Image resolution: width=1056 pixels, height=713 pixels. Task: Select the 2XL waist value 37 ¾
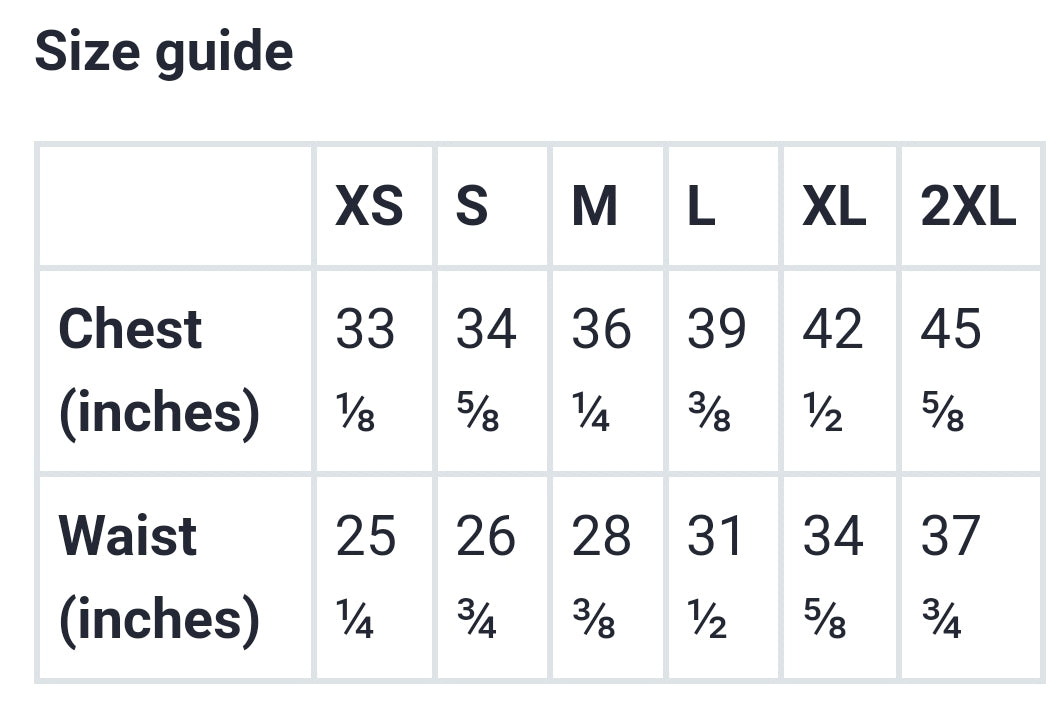951,577
